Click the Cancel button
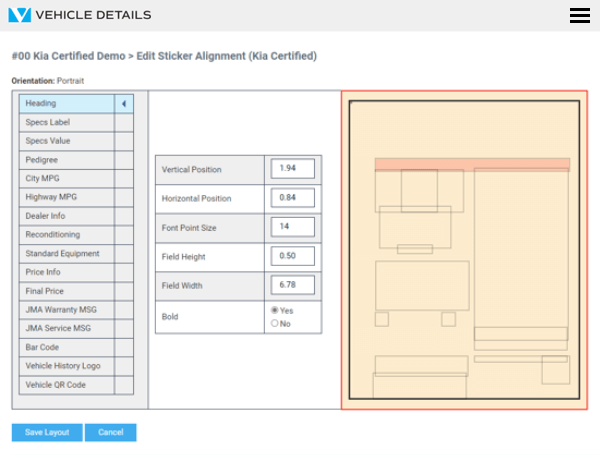 (x=110, y=433)
